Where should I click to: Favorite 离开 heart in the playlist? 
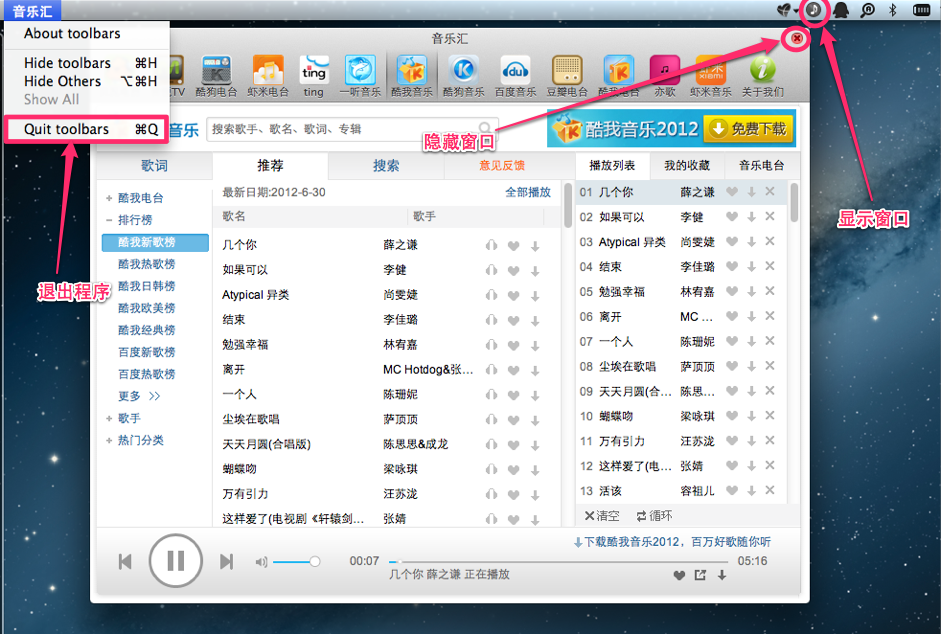point(732,317)
